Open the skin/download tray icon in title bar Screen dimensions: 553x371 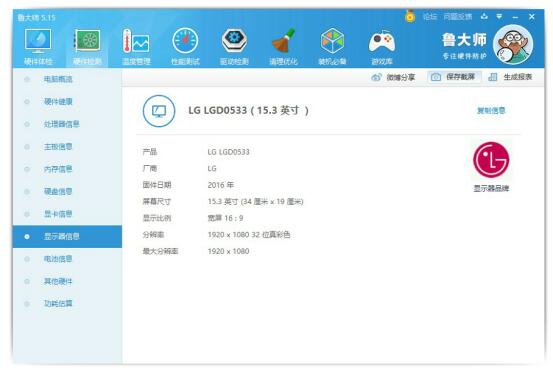point(484,17)
